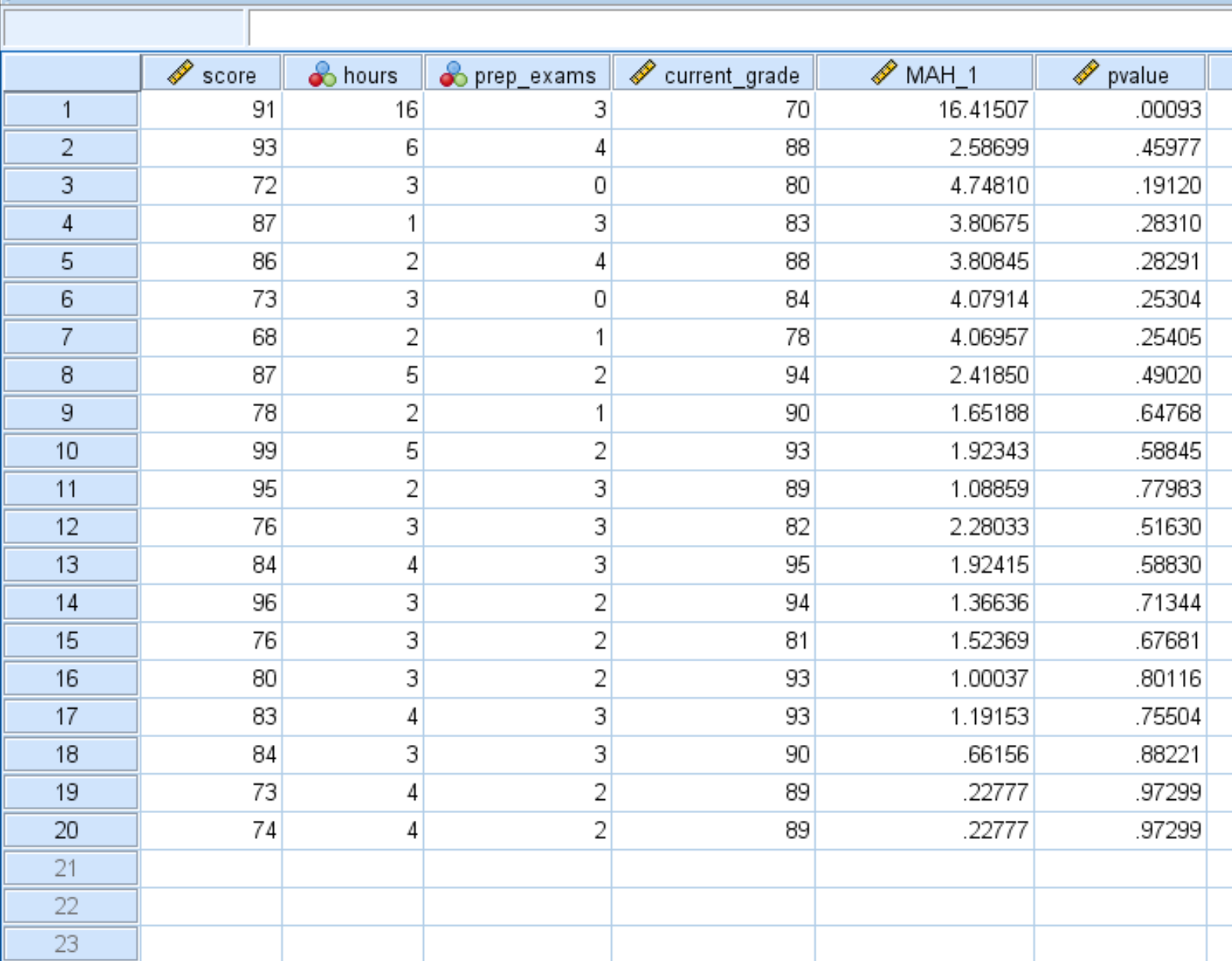Click the scale icon on pvalue column

[x=1086, y=73]
